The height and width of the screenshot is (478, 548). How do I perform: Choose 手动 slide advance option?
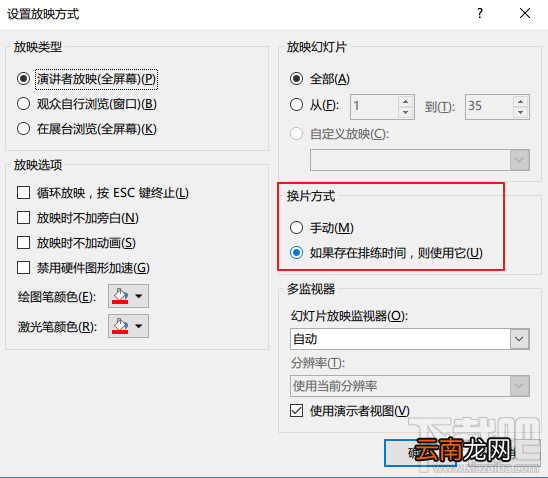coord(296,227)
